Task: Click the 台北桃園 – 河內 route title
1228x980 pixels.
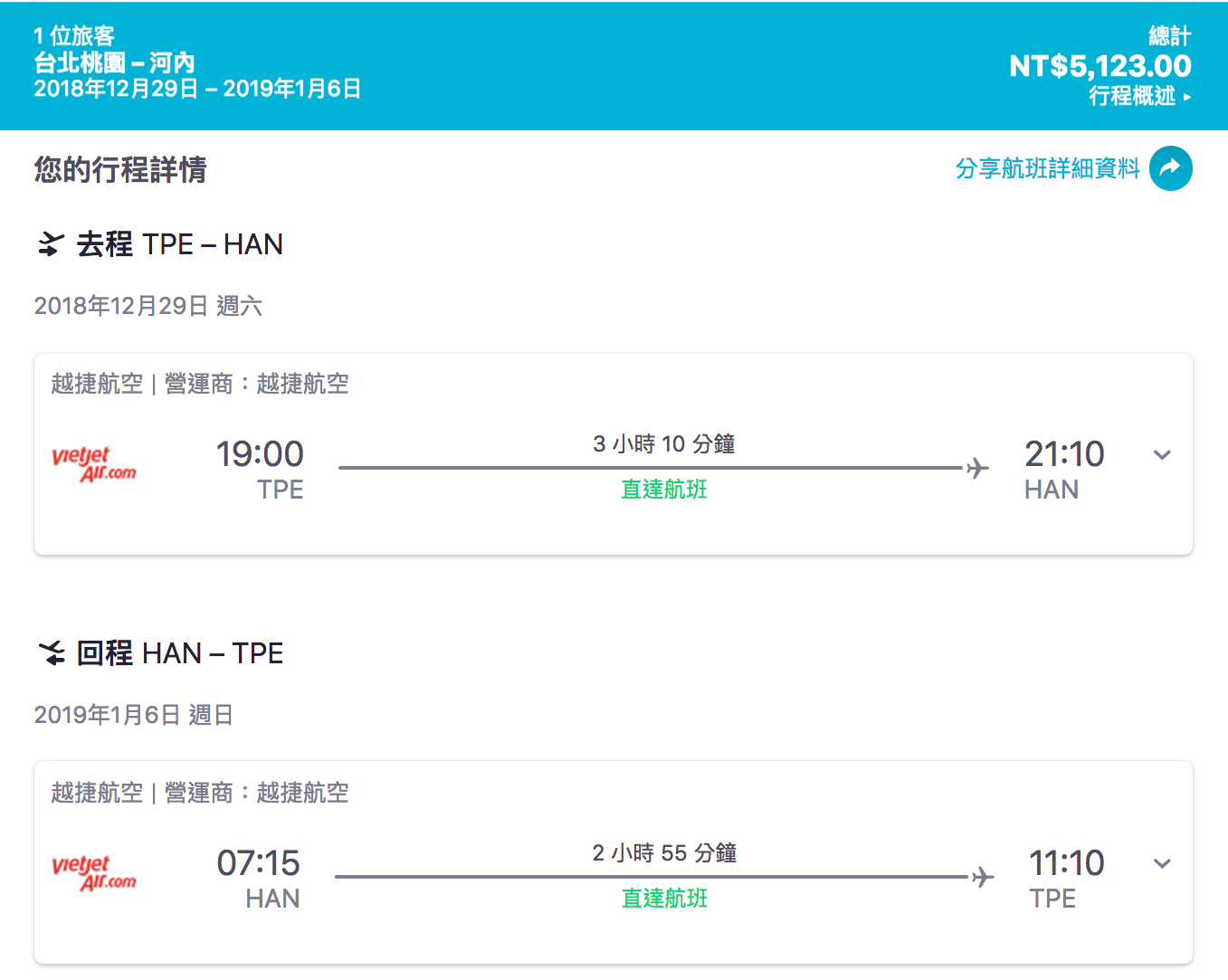Action: pyautogui.click(x=114, y=62)
